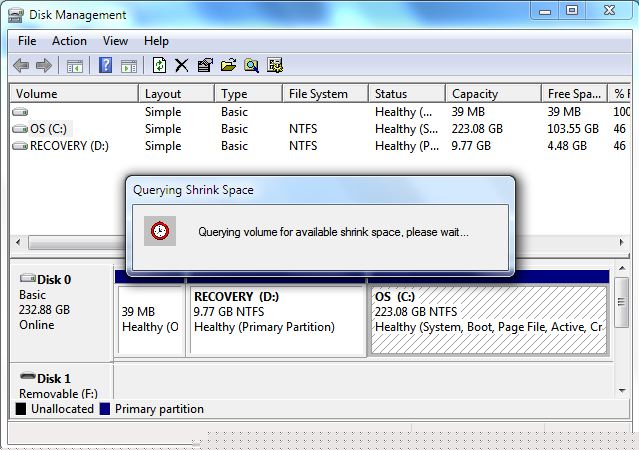The width and height of the screenshot is (639, 450).
Task: Click the Disk 0 Basic label panel
Action: [61, 312]
